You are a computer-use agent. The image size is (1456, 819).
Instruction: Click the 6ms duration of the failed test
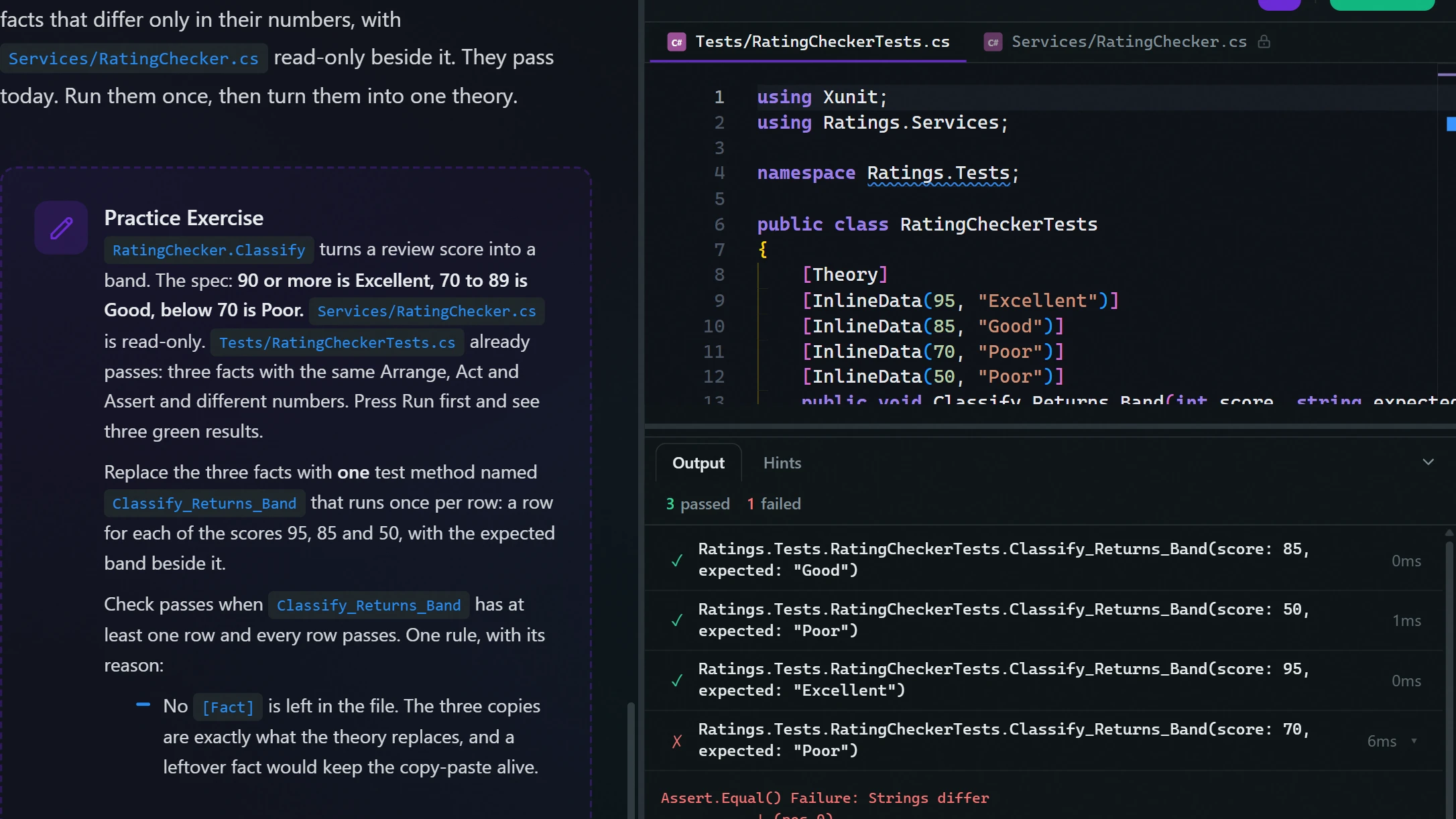[x=1382, y=741]
